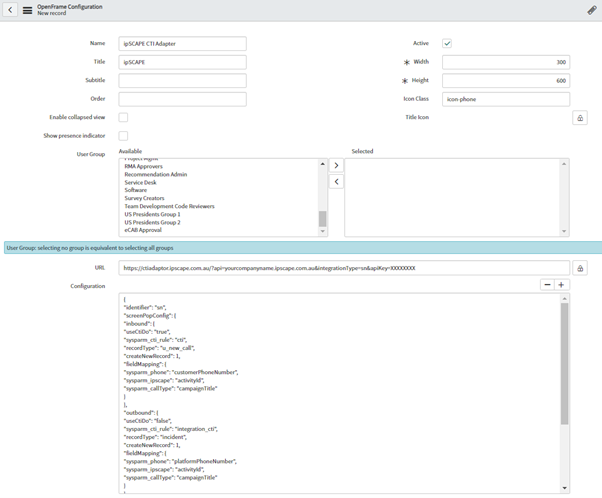Edit the Title field containing ipSCAPE

(x=182, y=62)
